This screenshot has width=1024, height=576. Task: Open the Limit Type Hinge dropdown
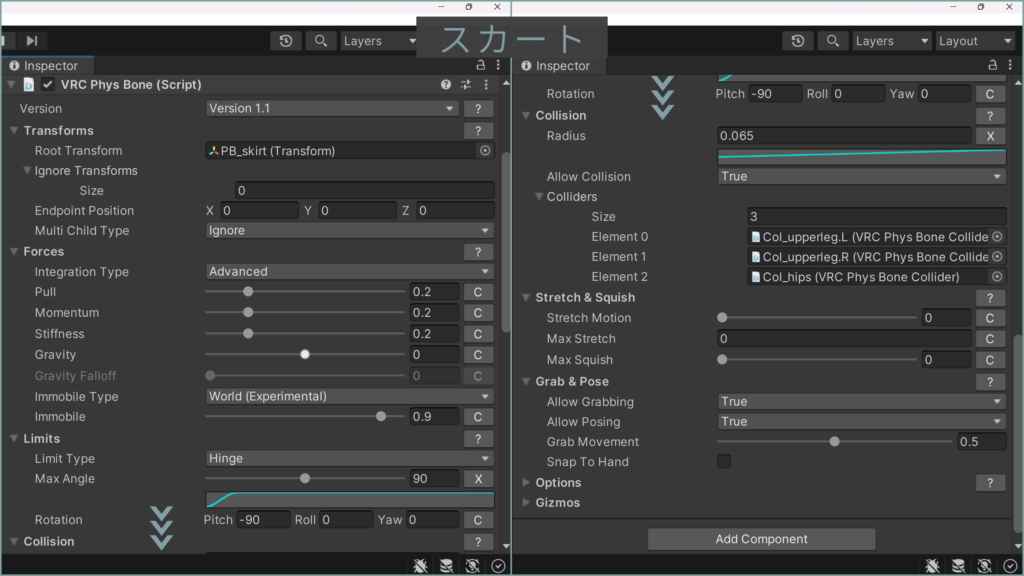pos(349,459)
